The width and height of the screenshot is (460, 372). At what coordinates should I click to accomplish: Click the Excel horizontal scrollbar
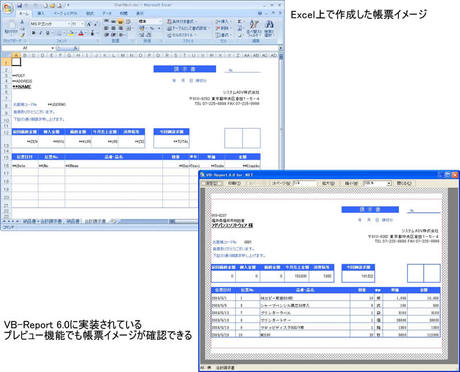(x=184, y=221)
